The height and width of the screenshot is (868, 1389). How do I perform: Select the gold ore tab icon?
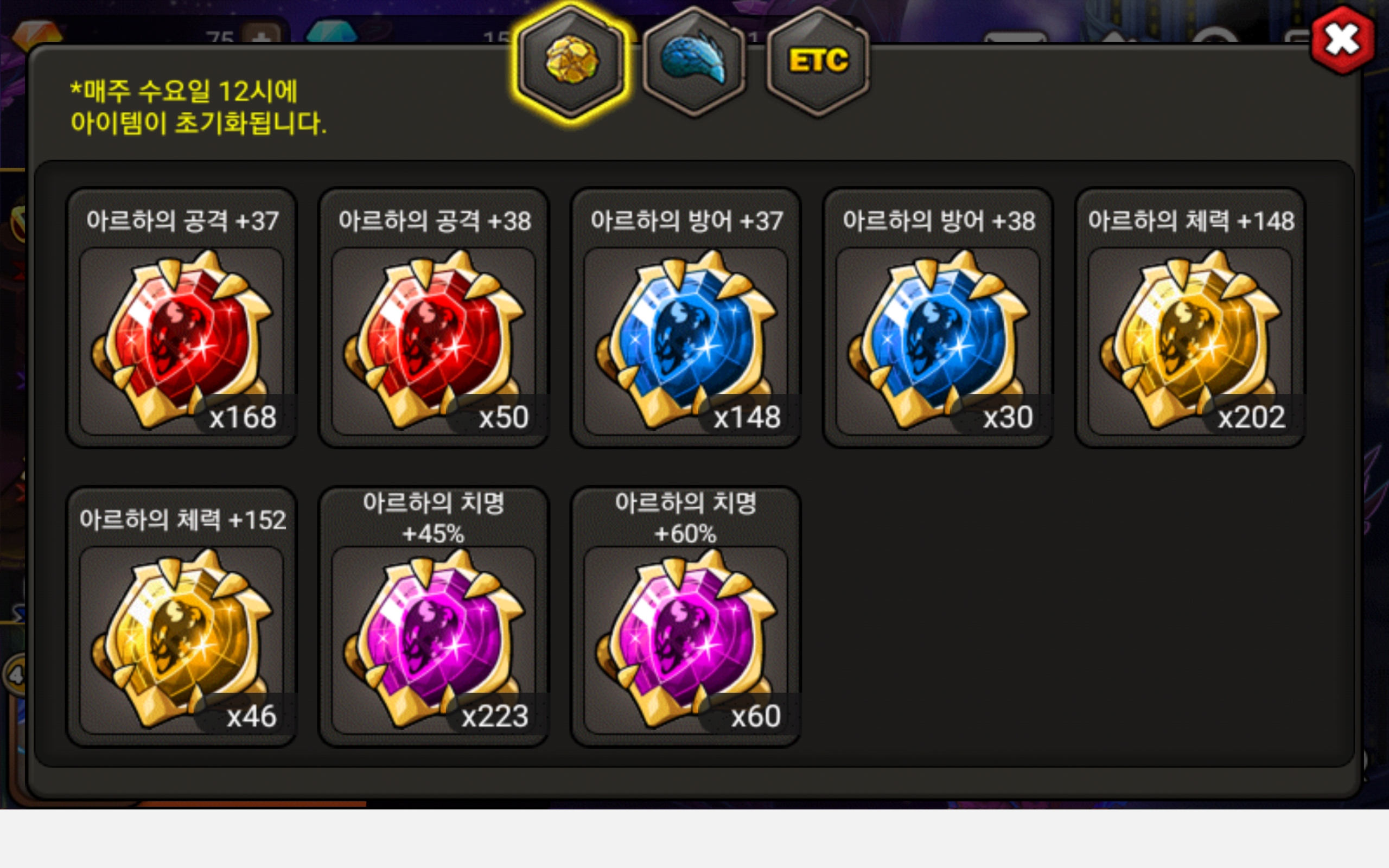pyautogui.click(x=571, y=61)
